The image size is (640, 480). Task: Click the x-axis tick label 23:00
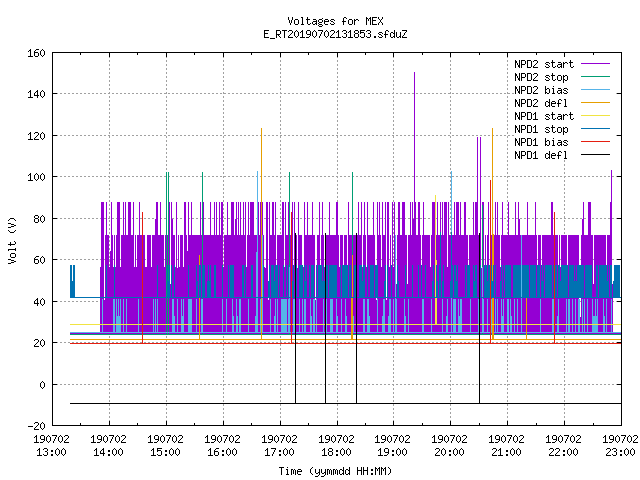[620, 452]
